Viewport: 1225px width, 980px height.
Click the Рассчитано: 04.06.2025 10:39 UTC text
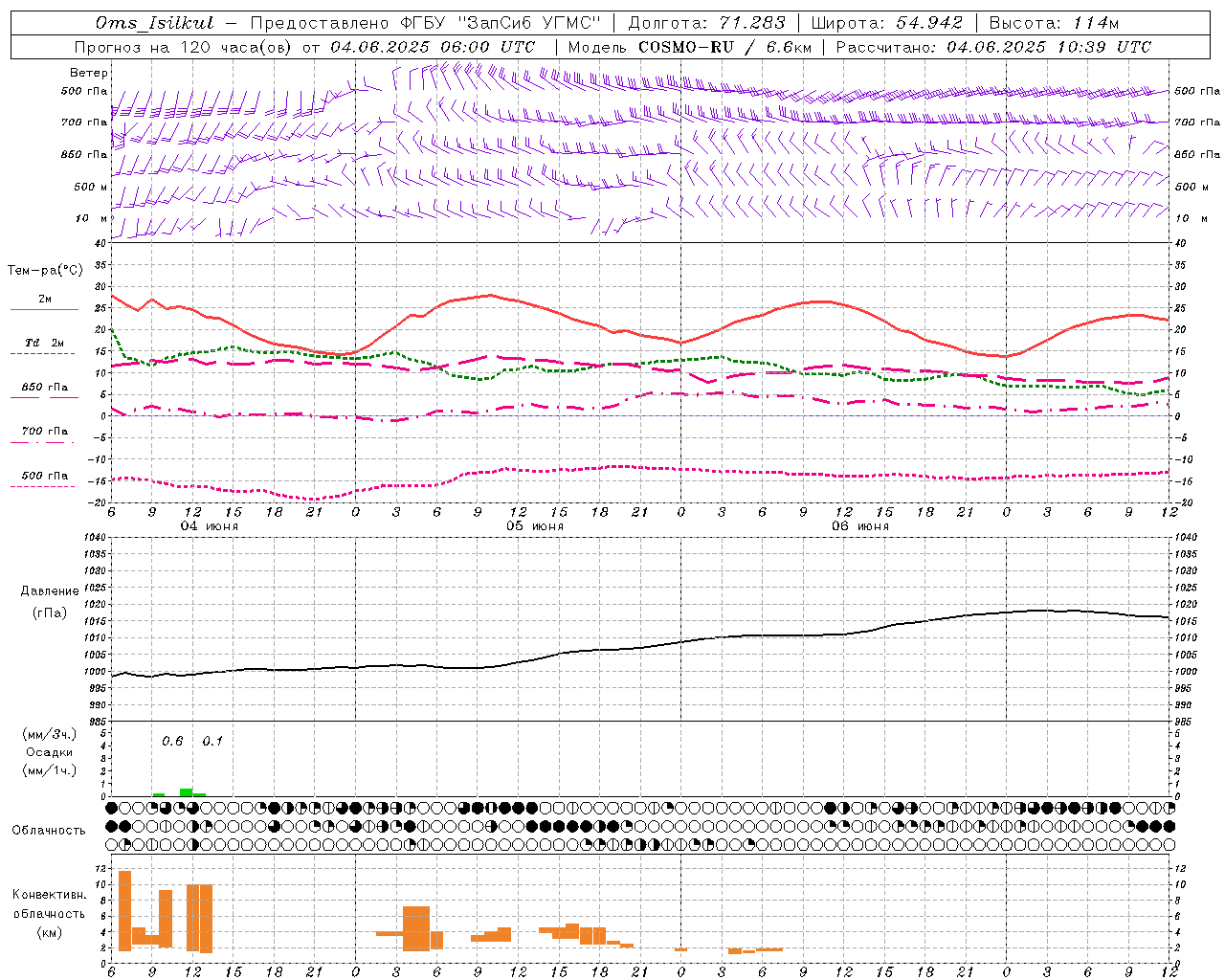[993, 47]
